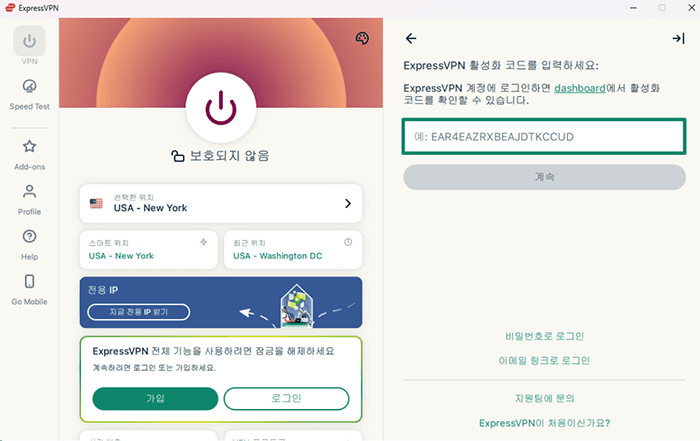Expand selected location USA - New York

(221, 204)
